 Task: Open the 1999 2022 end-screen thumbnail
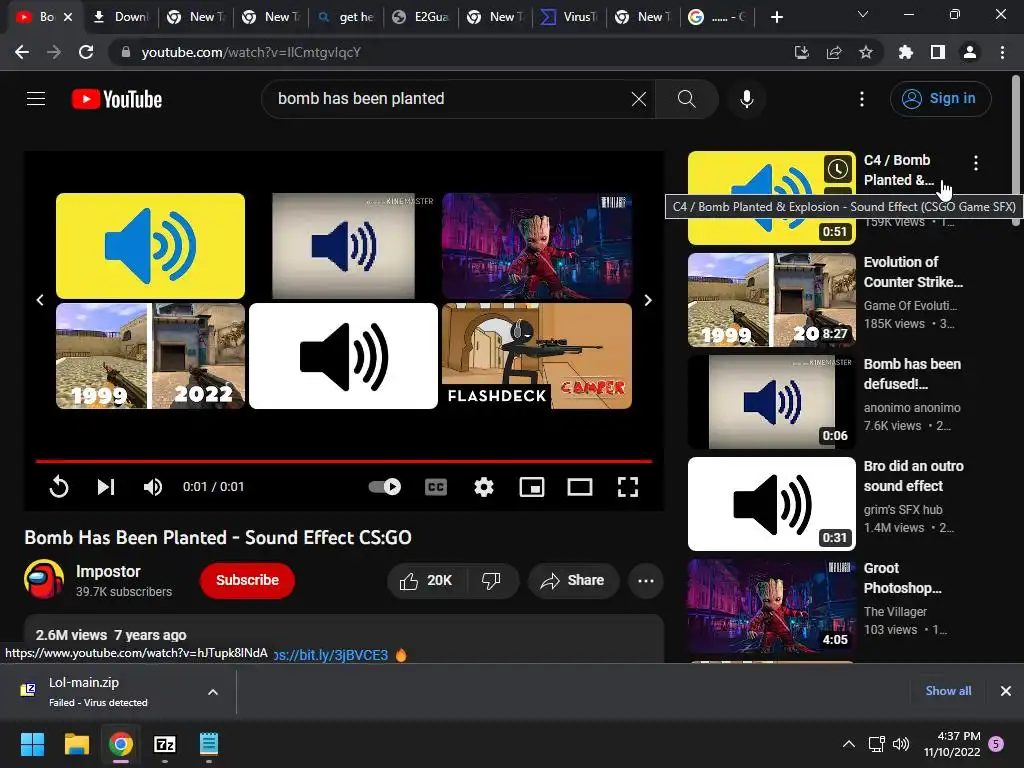150,356
